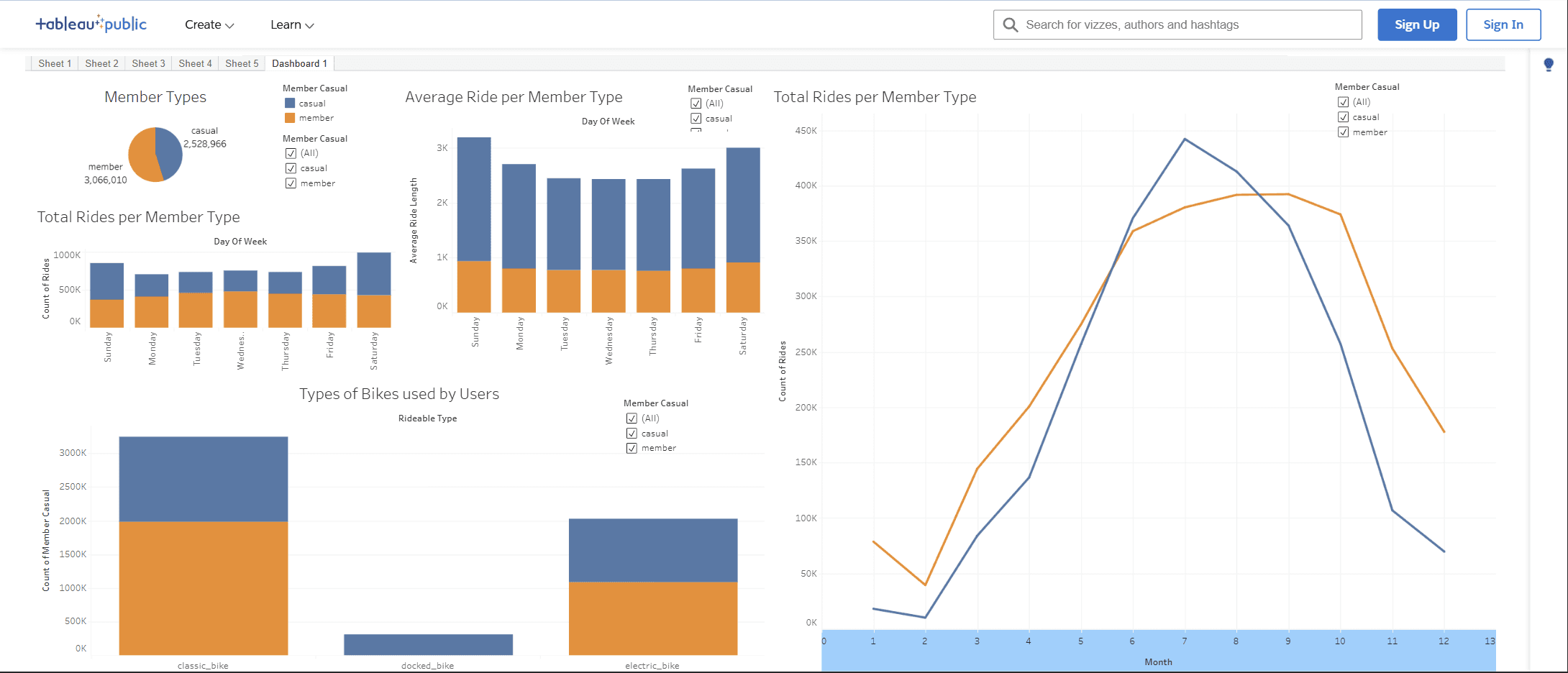This screenshot has width=1568, height=673.
Task: Click the Sign Up button
Action: point(1417,24)
